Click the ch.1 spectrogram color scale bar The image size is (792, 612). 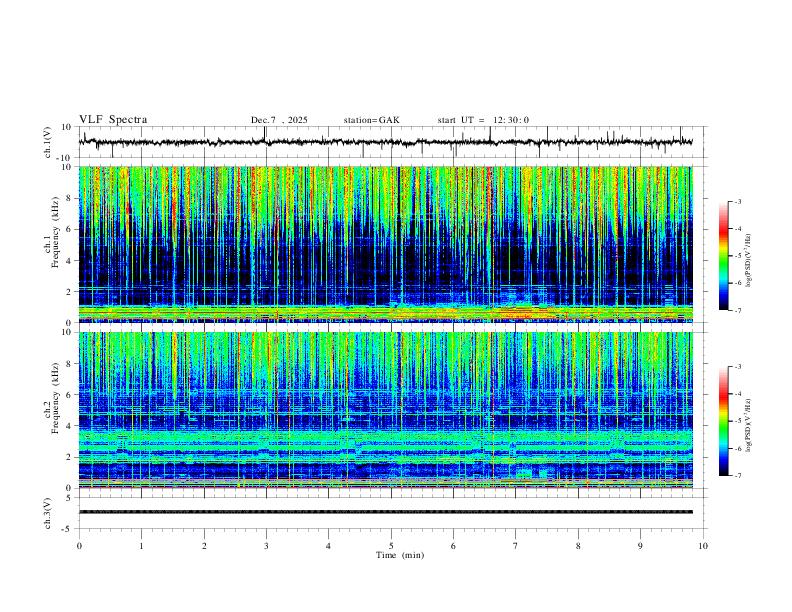click(x=724, y=256)
